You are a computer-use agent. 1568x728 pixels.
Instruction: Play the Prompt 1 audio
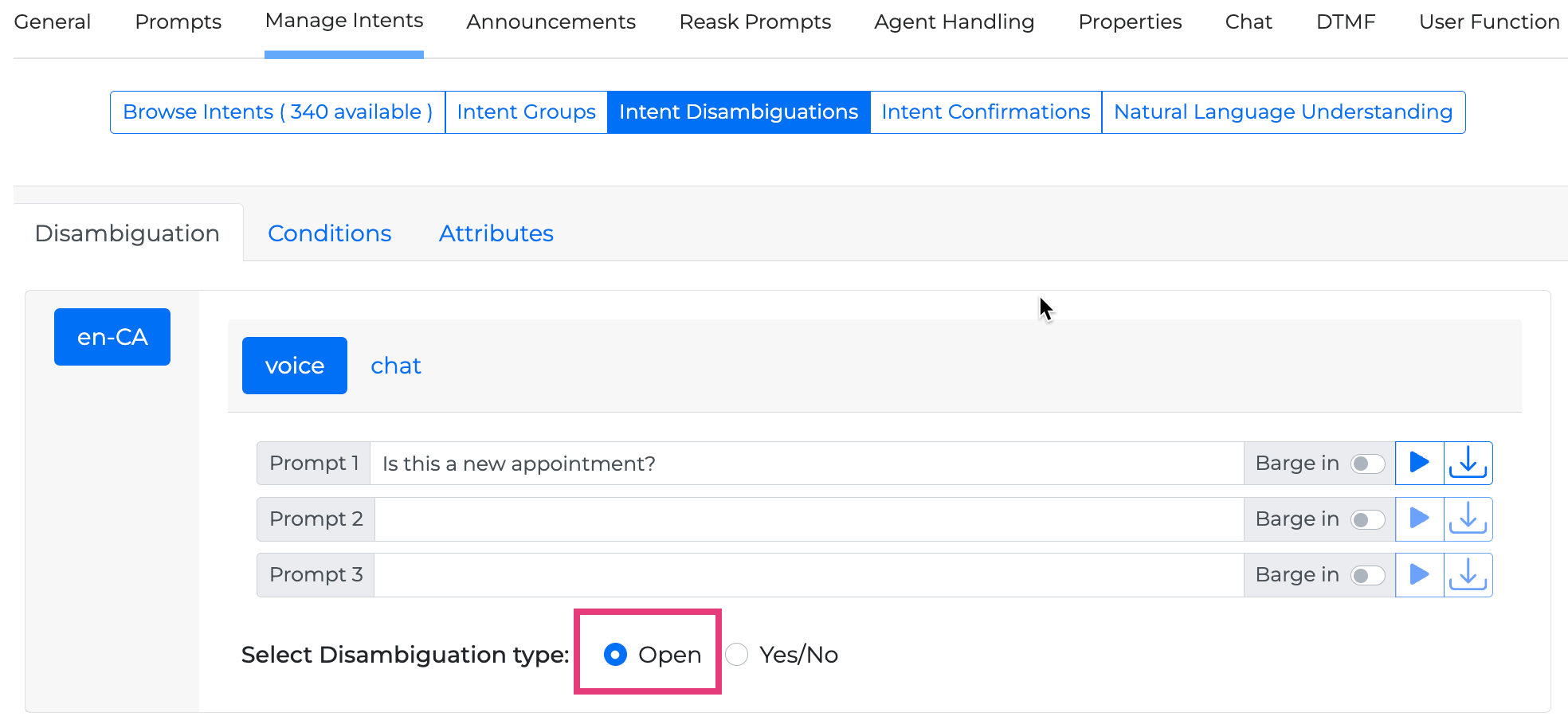[1419, 463]
